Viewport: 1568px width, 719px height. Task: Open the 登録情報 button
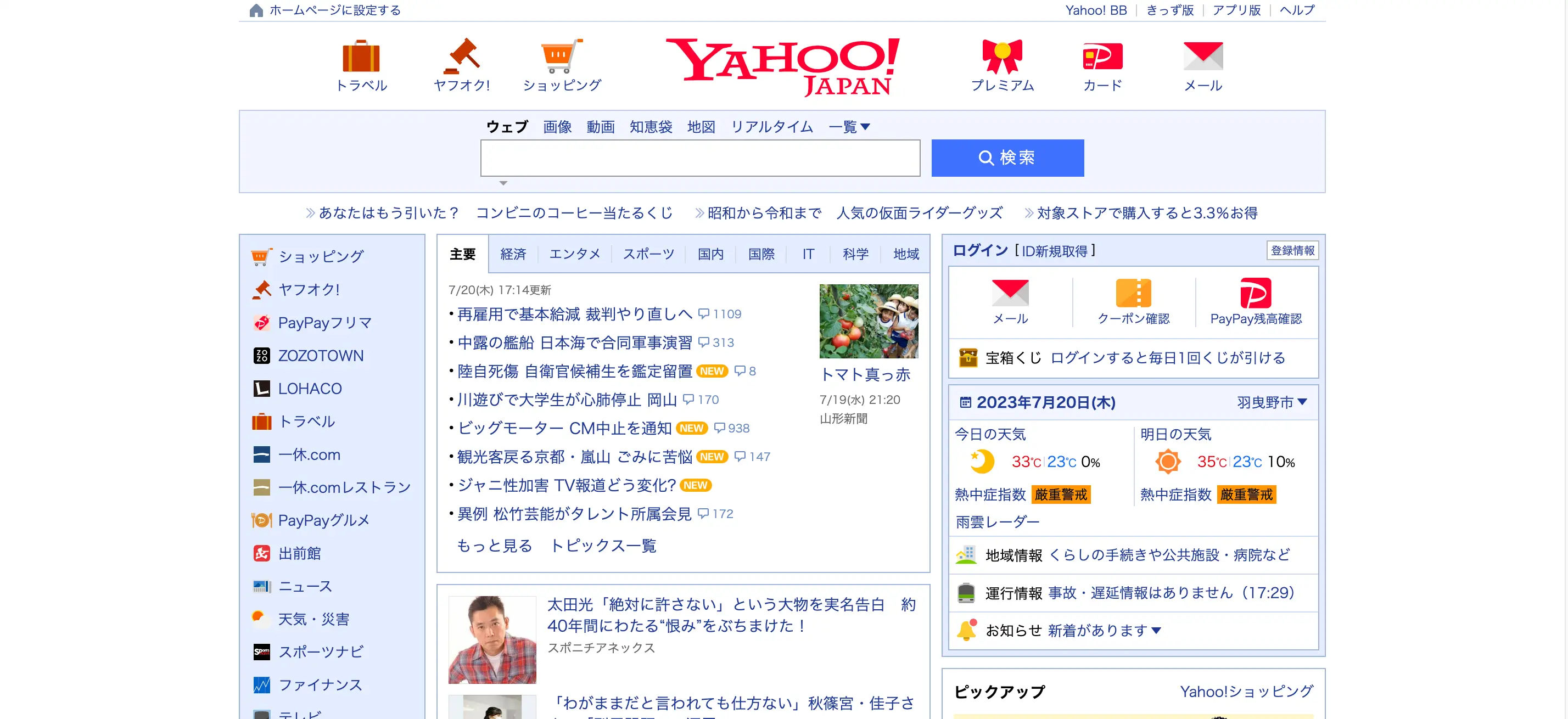pyautogui.click(x=1292, y=250)
